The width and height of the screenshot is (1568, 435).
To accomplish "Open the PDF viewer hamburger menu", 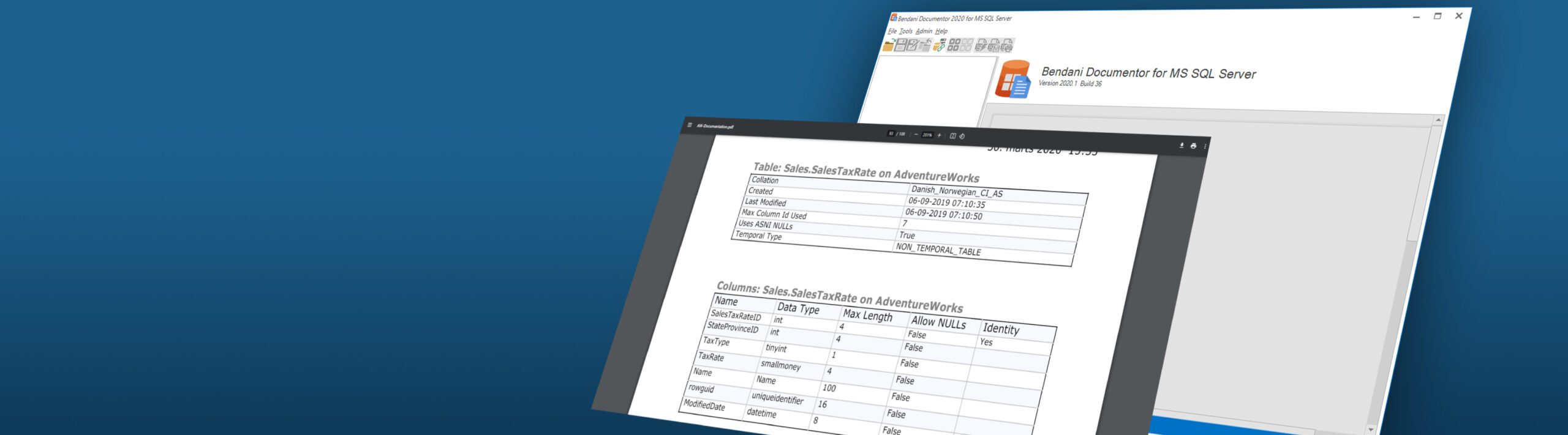I will click(689, 125).
